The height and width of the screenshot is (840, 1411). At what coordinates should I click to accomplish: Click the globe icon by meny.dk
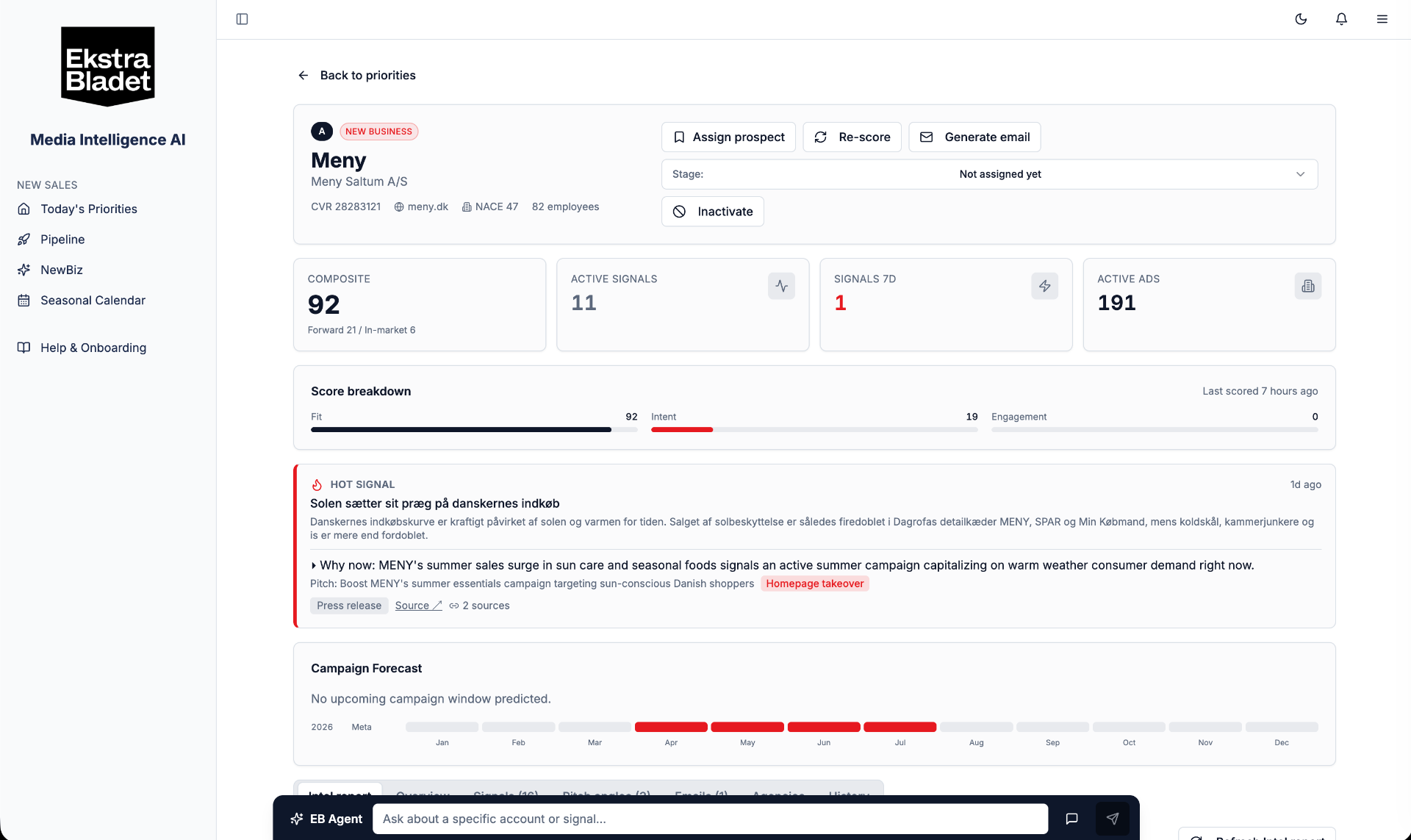399,207
